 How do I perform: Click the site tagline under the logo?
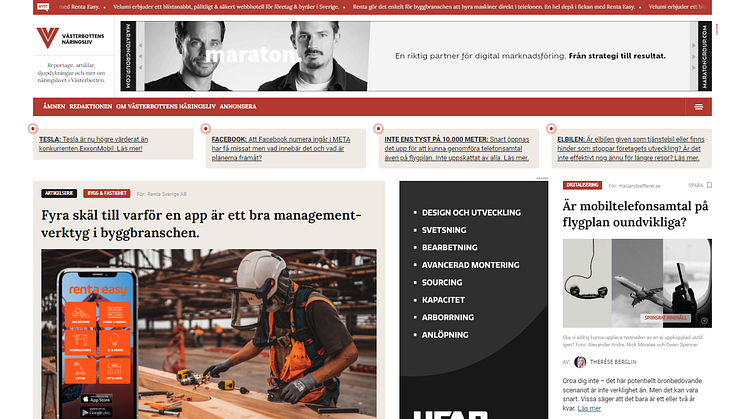click(x=71, y=73)
